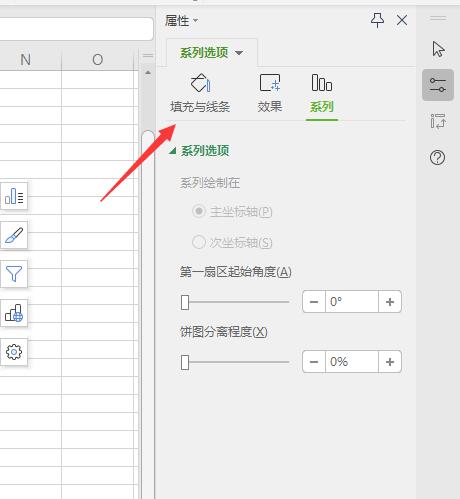Click the convert/transform sidebar icon

[x=438, y=121]
